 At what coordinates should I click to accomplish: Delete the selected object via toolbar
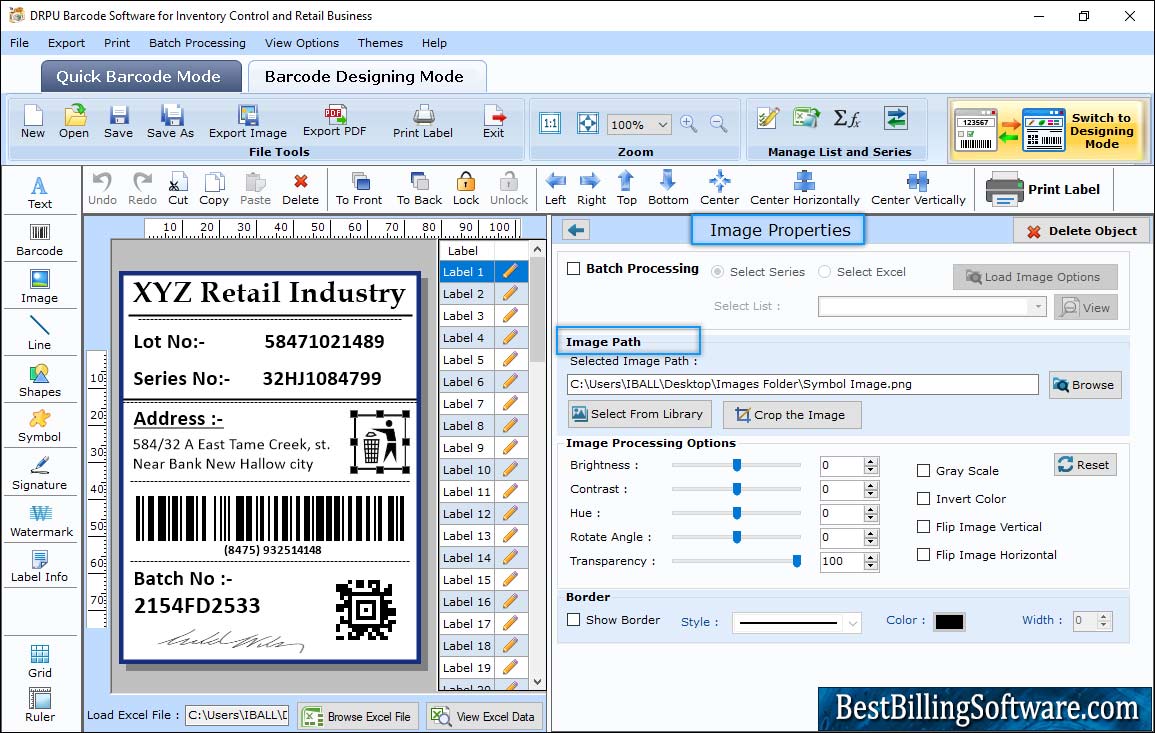pyautogui.click(x=301, y=189)
